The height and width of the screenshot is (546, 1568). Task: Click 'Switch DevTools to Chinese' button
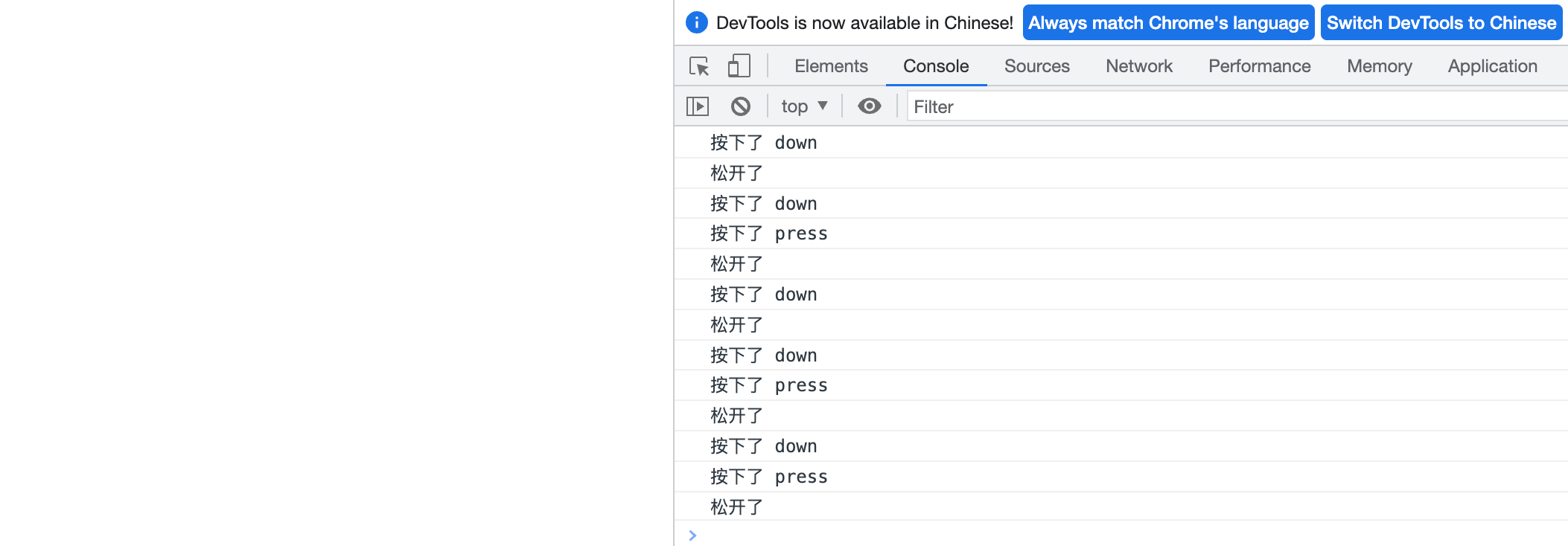point(1441,22)
